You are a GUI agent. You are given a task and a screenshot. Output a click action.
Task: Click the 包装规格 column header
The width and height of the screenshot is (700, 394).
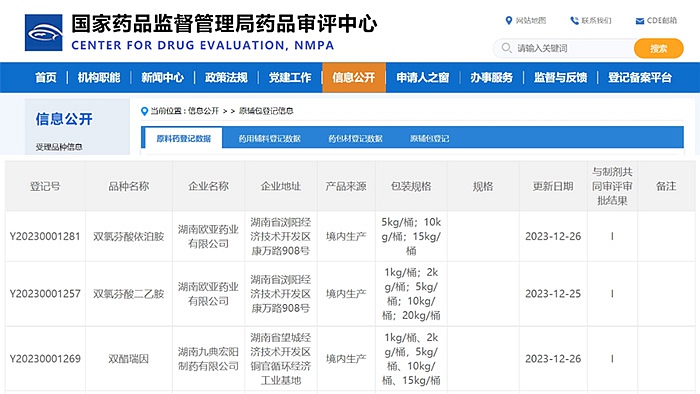click(411, 186)
